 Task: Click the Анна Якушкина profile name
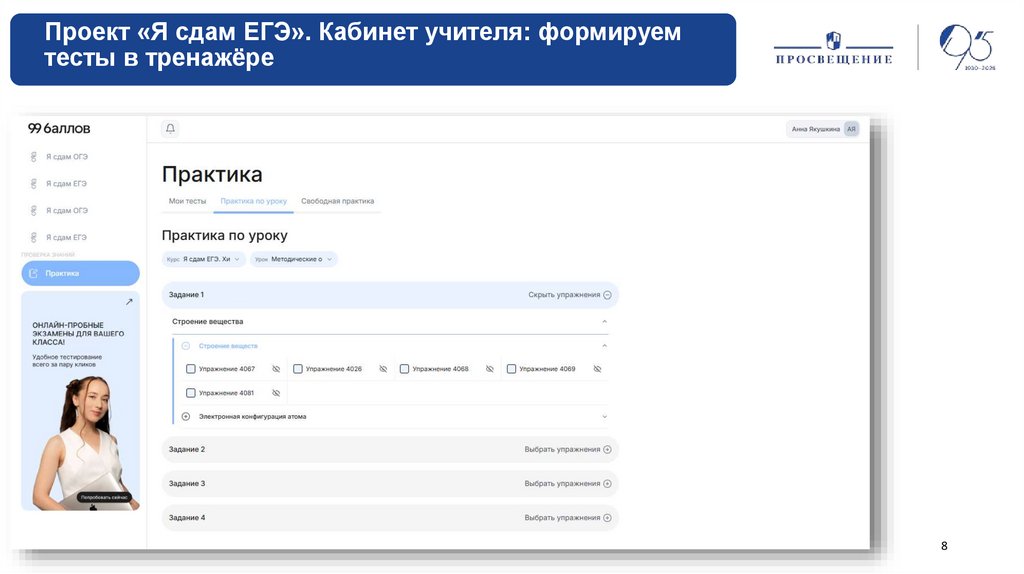816,129
